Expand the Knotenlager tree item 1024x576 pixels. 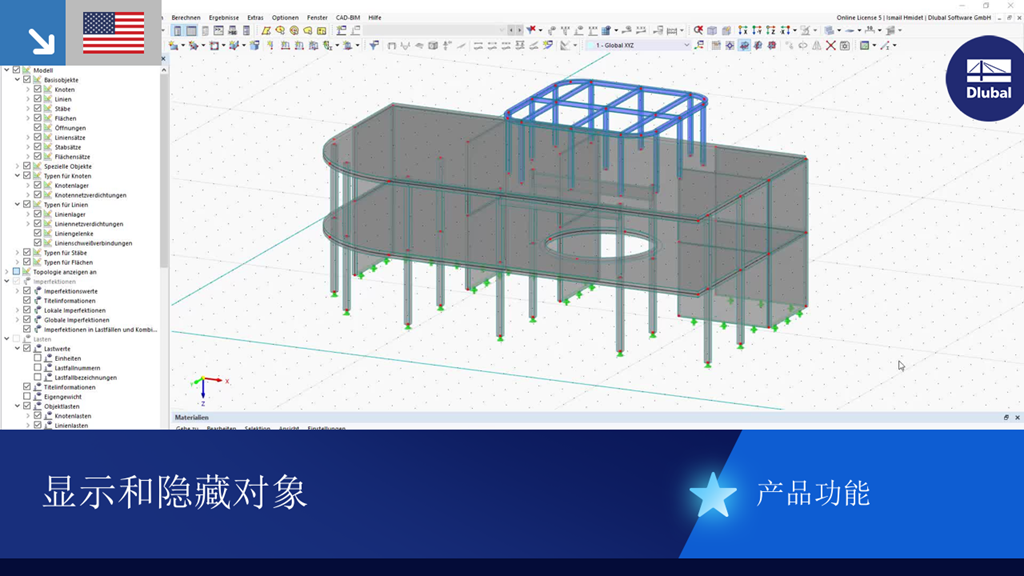pyautogui.click(x=28, y=185)
